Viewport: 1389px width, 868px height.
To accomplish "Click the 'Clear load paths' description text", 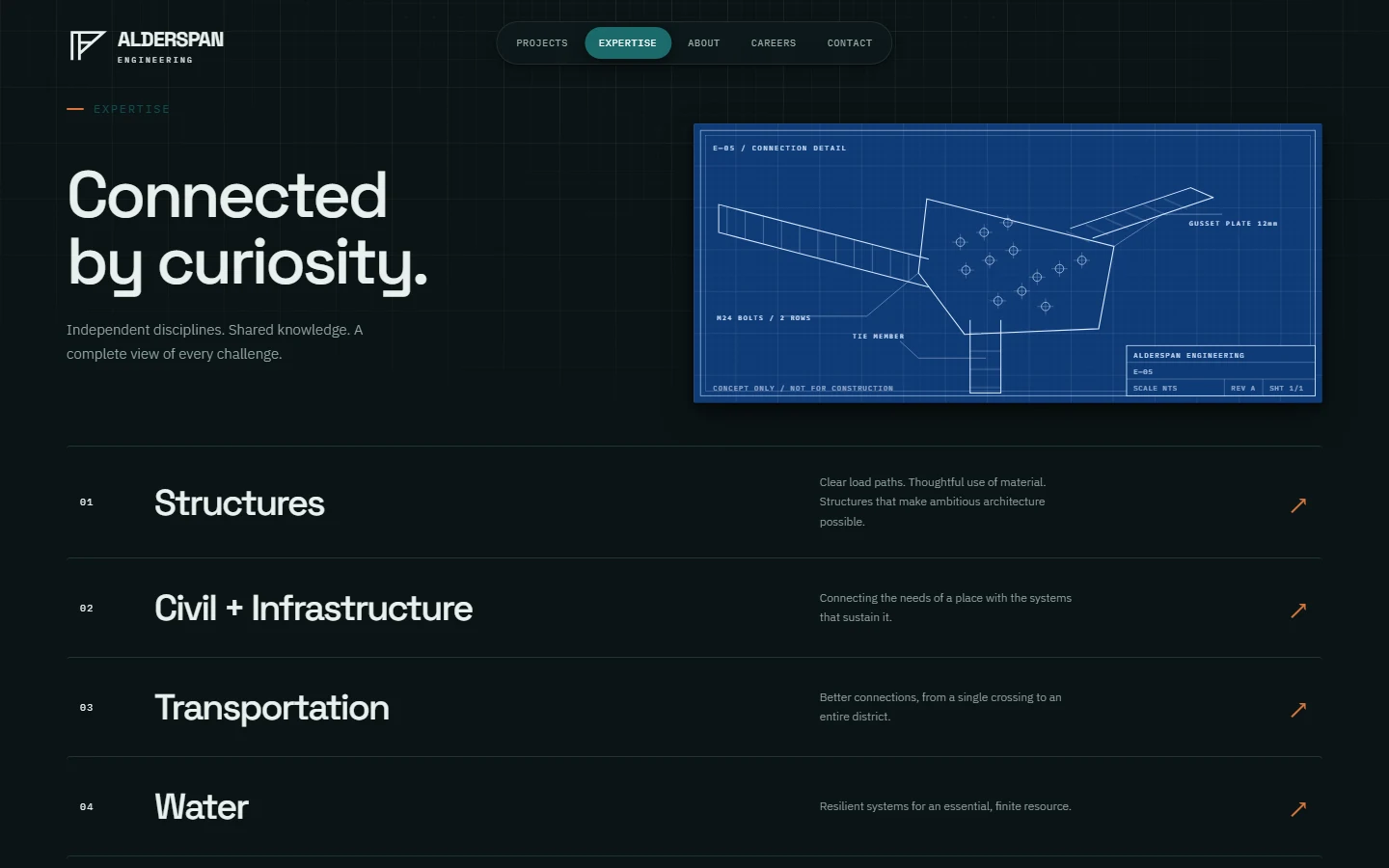I will point(933,502).
